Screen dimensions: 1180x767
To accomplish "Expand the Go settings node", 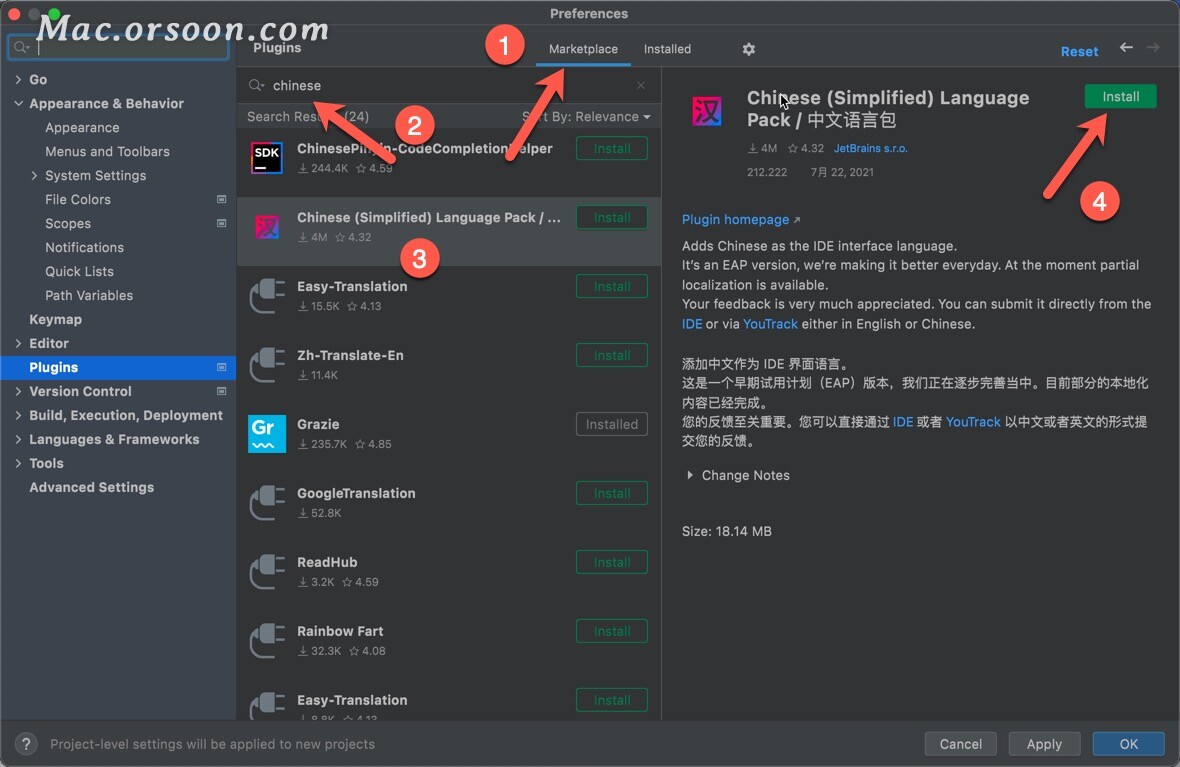I will (18, 79).
